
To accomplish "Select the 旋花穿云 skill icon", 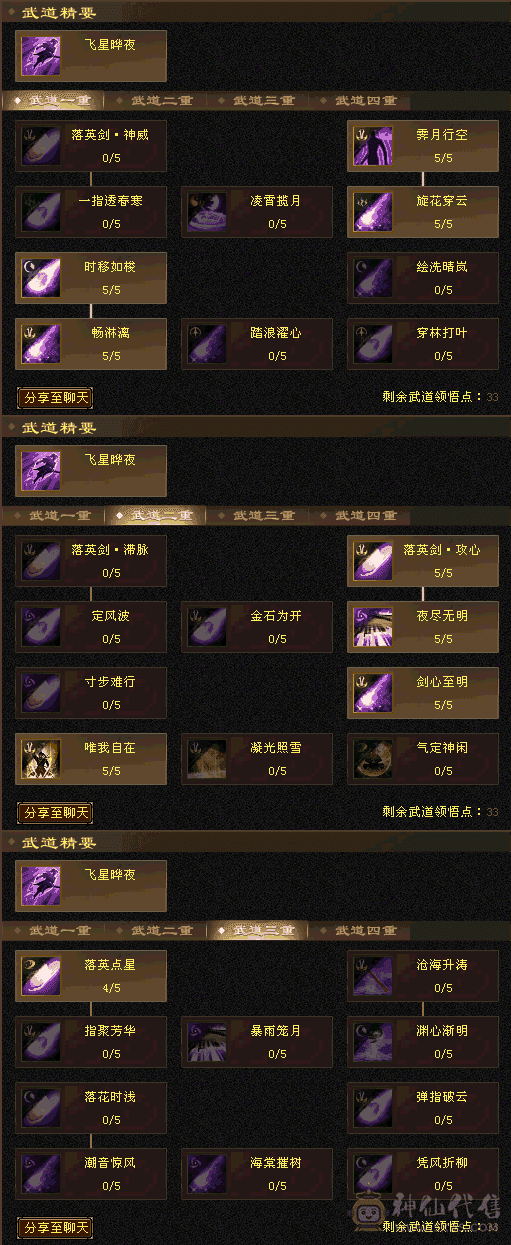I will [x=373, y=211].
